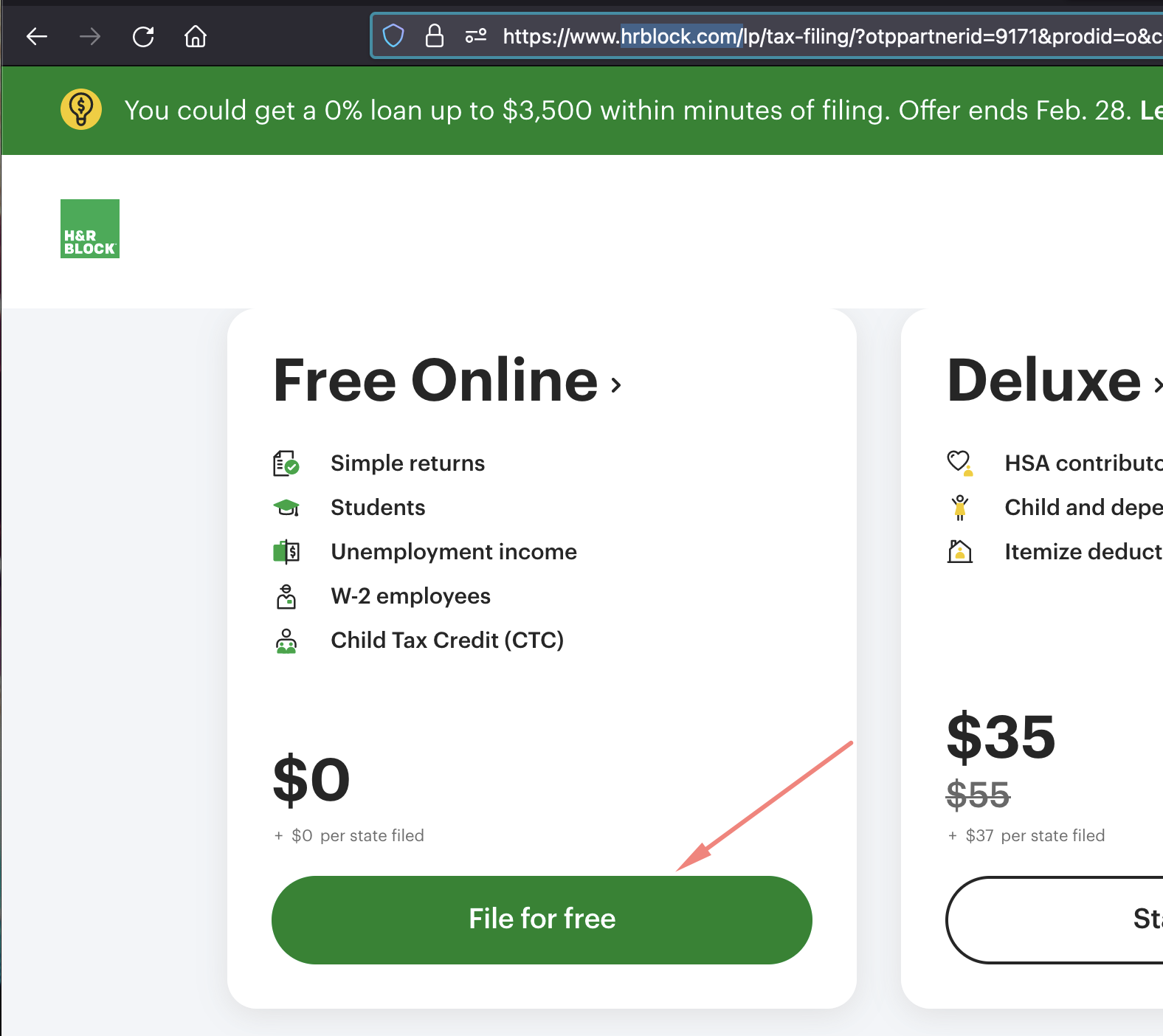The image size is (1163, 1036).
Task: Click the Simple returns document icon
Action: coord(286,463)
